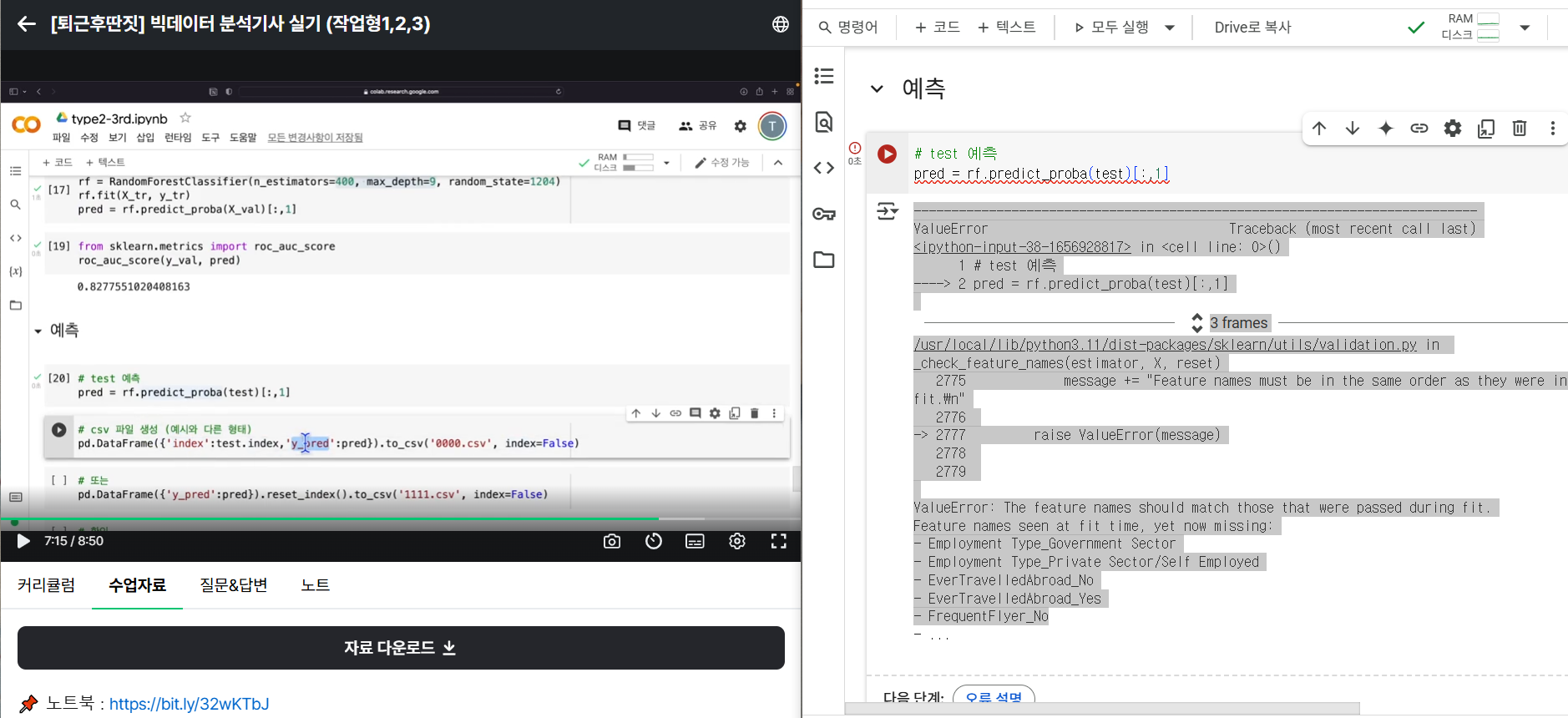Viewport: 1568px width, 718px height.
Task: Open the 파일 menu in the video's Colab
Action: click(x=62, y=138)
